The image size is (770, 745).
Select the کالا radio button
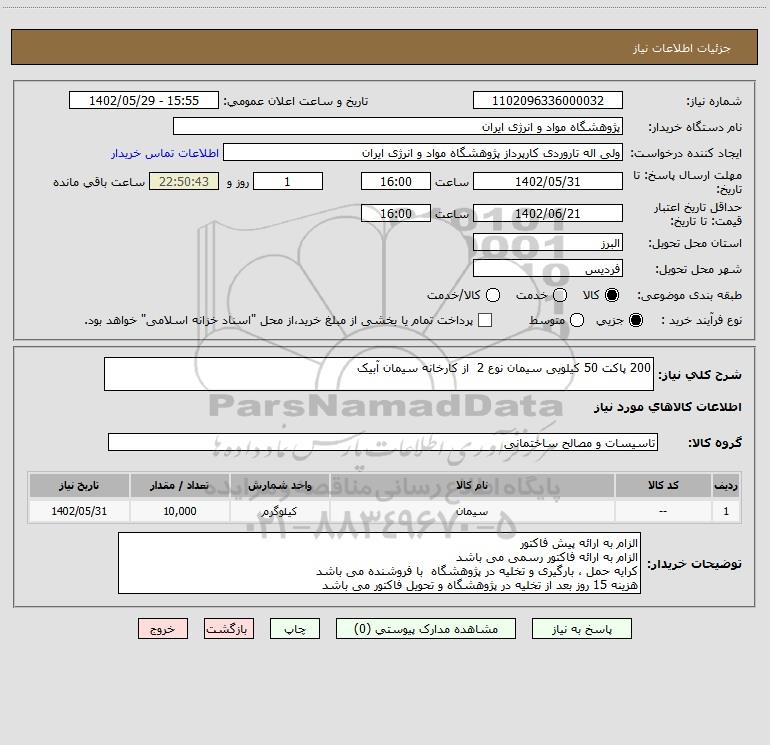pyautogui.click(x=612, y=295)
